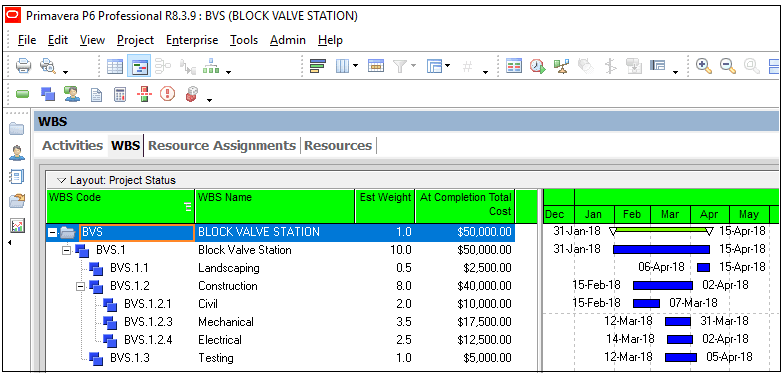This screenshot has width=783, height=373.
Task: Select the BVS.1.2.3 Mechanical row
Action: (x=280, y=322)
